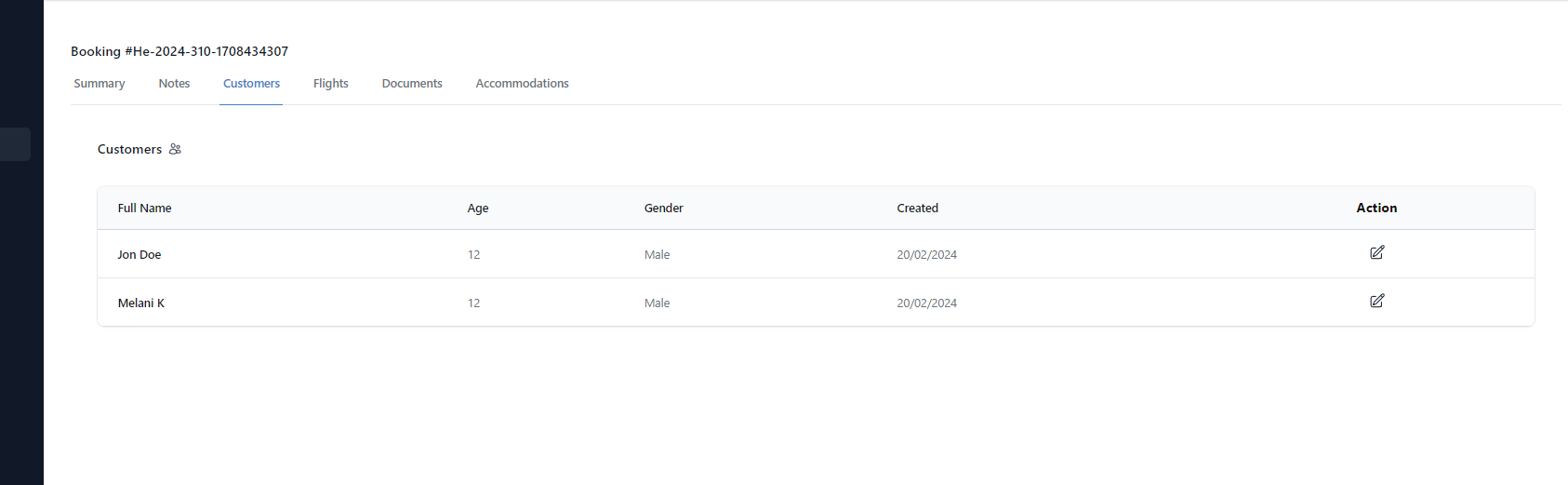The image size is (1568, 485).
Task: Click the Created column header
Action: pyautogui.click(x=917, y=209)
